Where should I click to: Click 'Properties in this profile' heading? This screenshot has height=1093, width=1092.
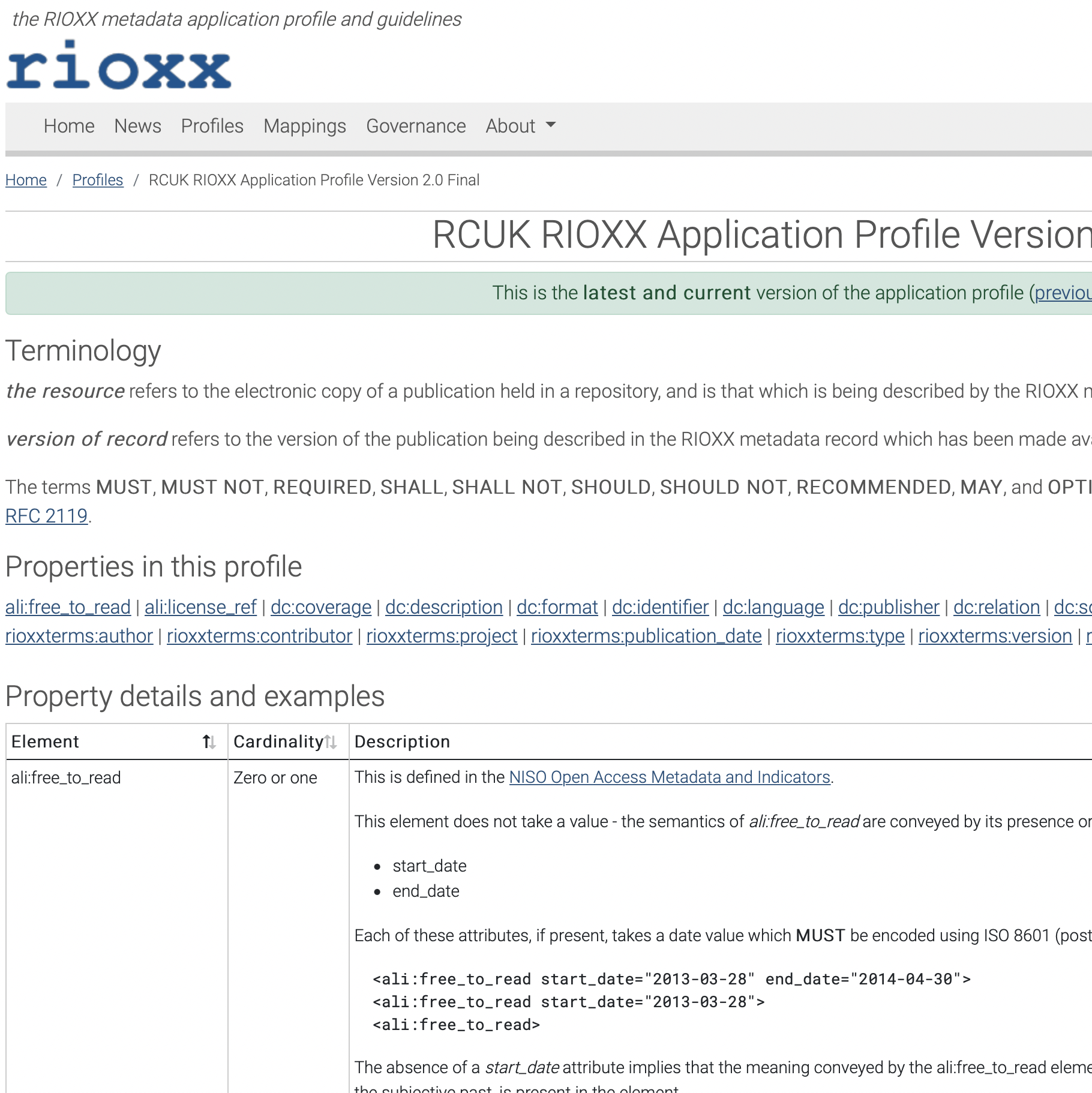click(154, 567)
